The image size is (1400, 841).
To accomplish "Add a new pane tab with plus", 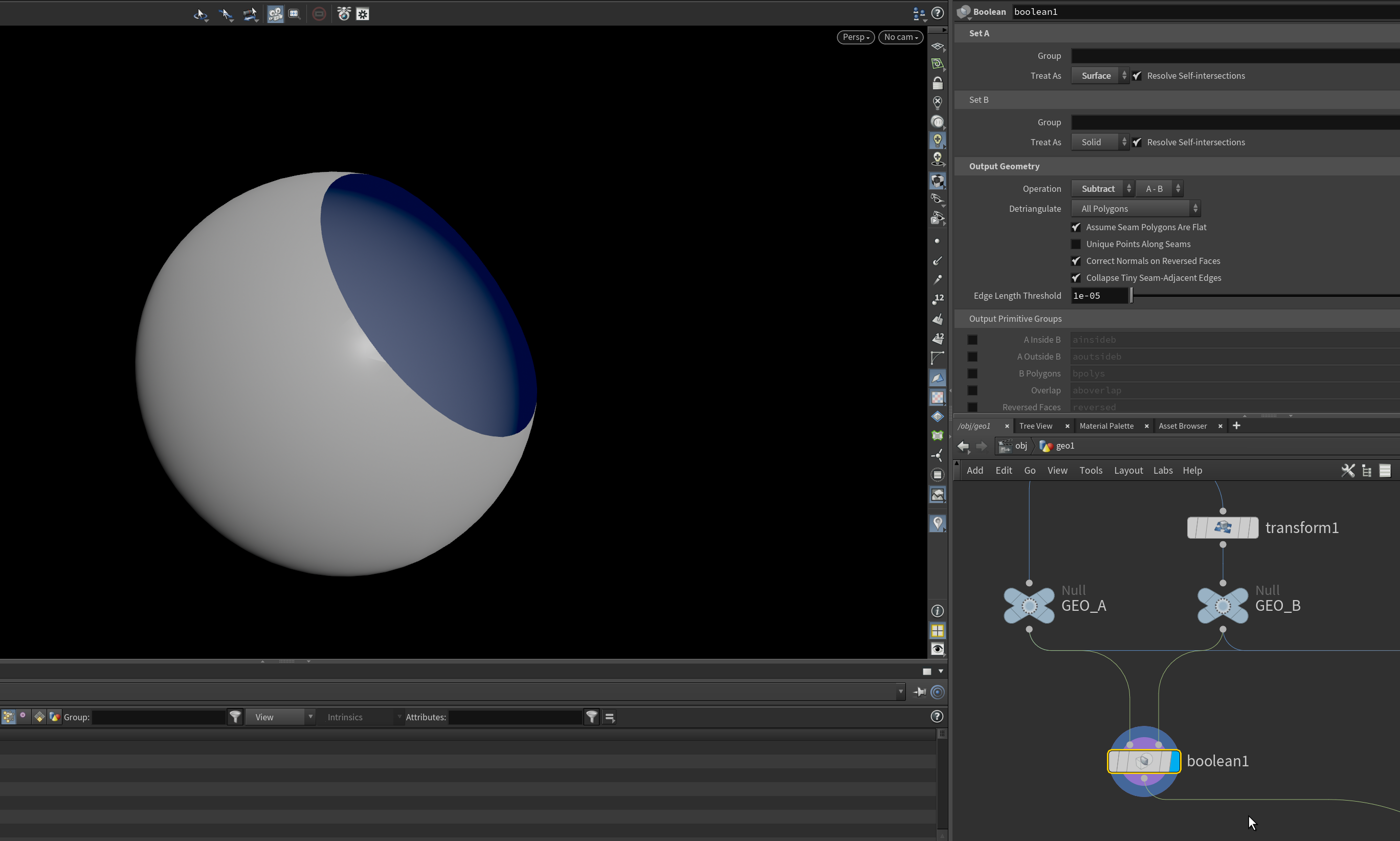I will [1236, 426].
